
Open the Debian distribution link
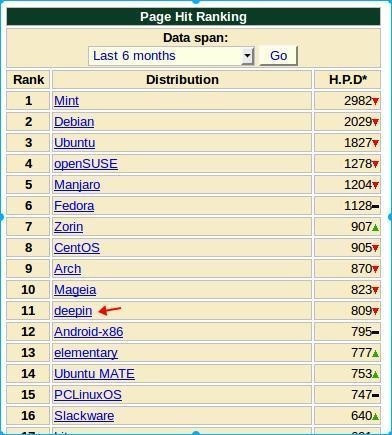click(x=74, y=122)
